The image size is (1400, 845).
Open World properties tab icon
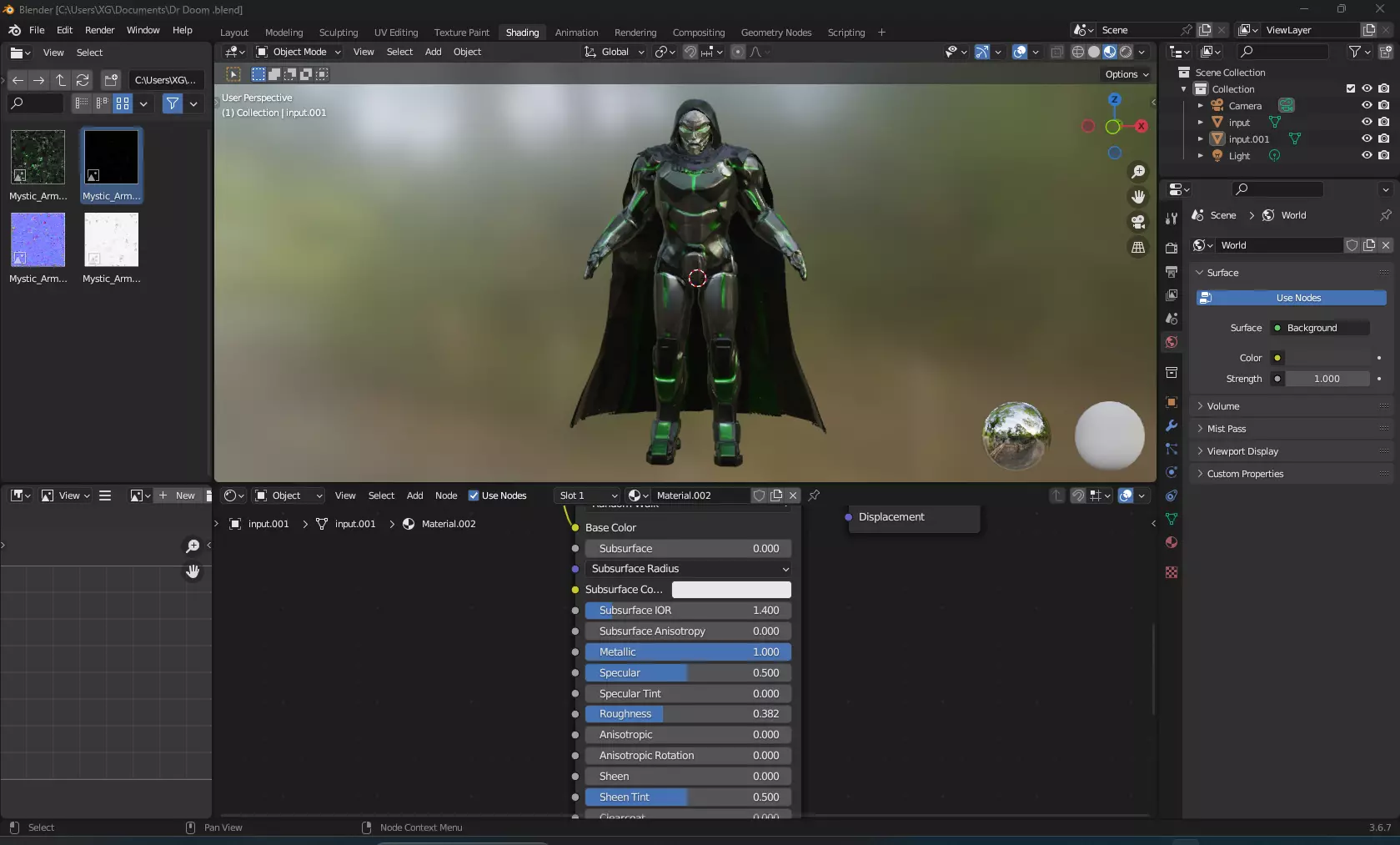tap(1172, 342)
